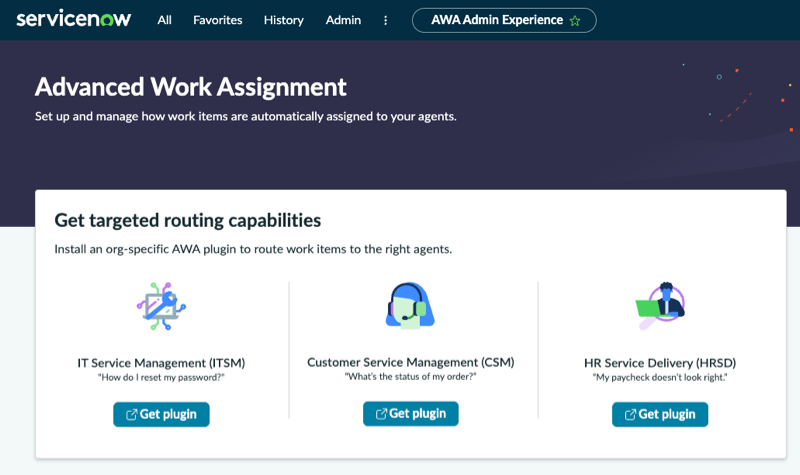
Task: Favorite page with the star icon
Action: (575, 21)
